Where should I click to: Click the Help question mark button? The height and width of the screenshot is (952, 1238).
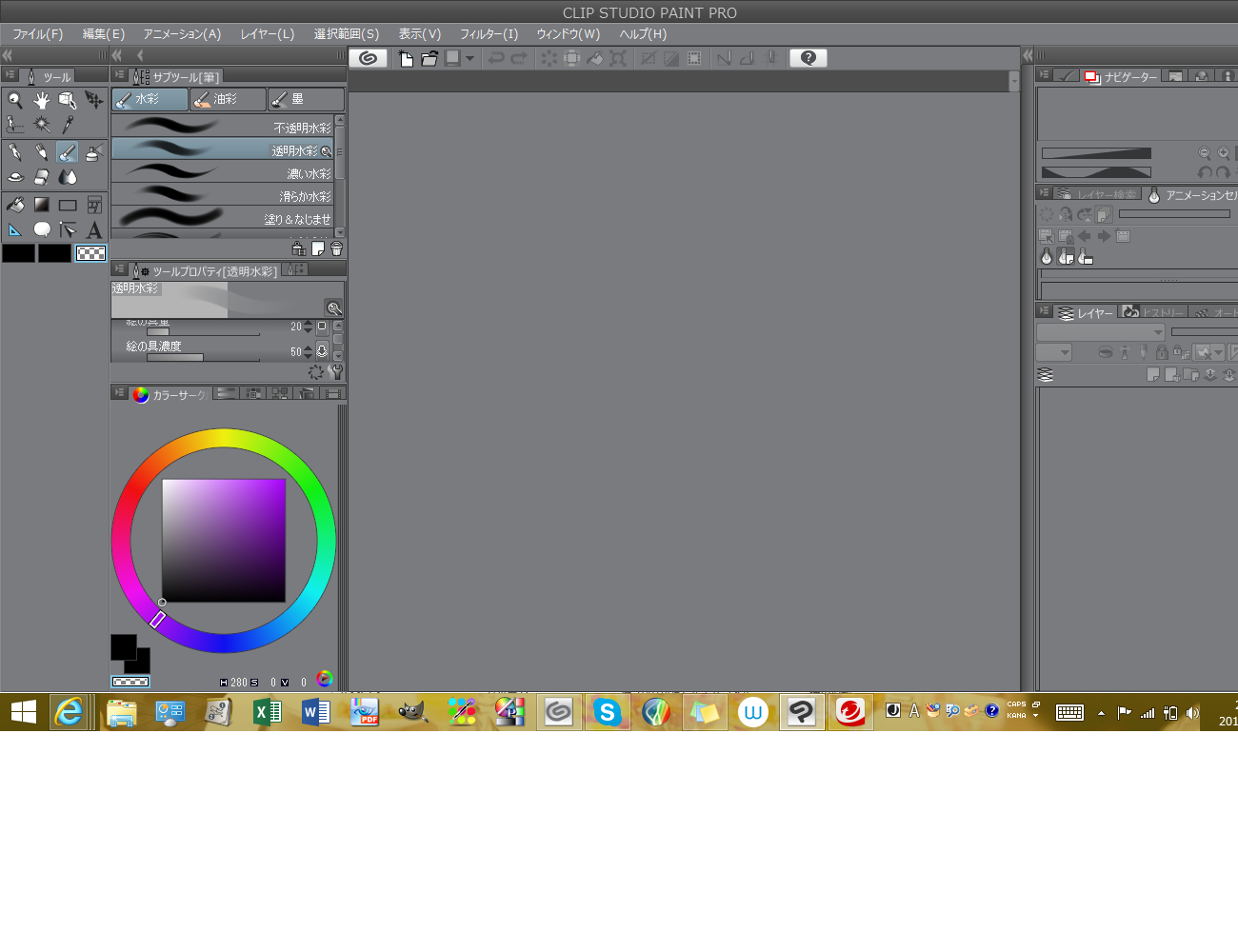[808, 58]
